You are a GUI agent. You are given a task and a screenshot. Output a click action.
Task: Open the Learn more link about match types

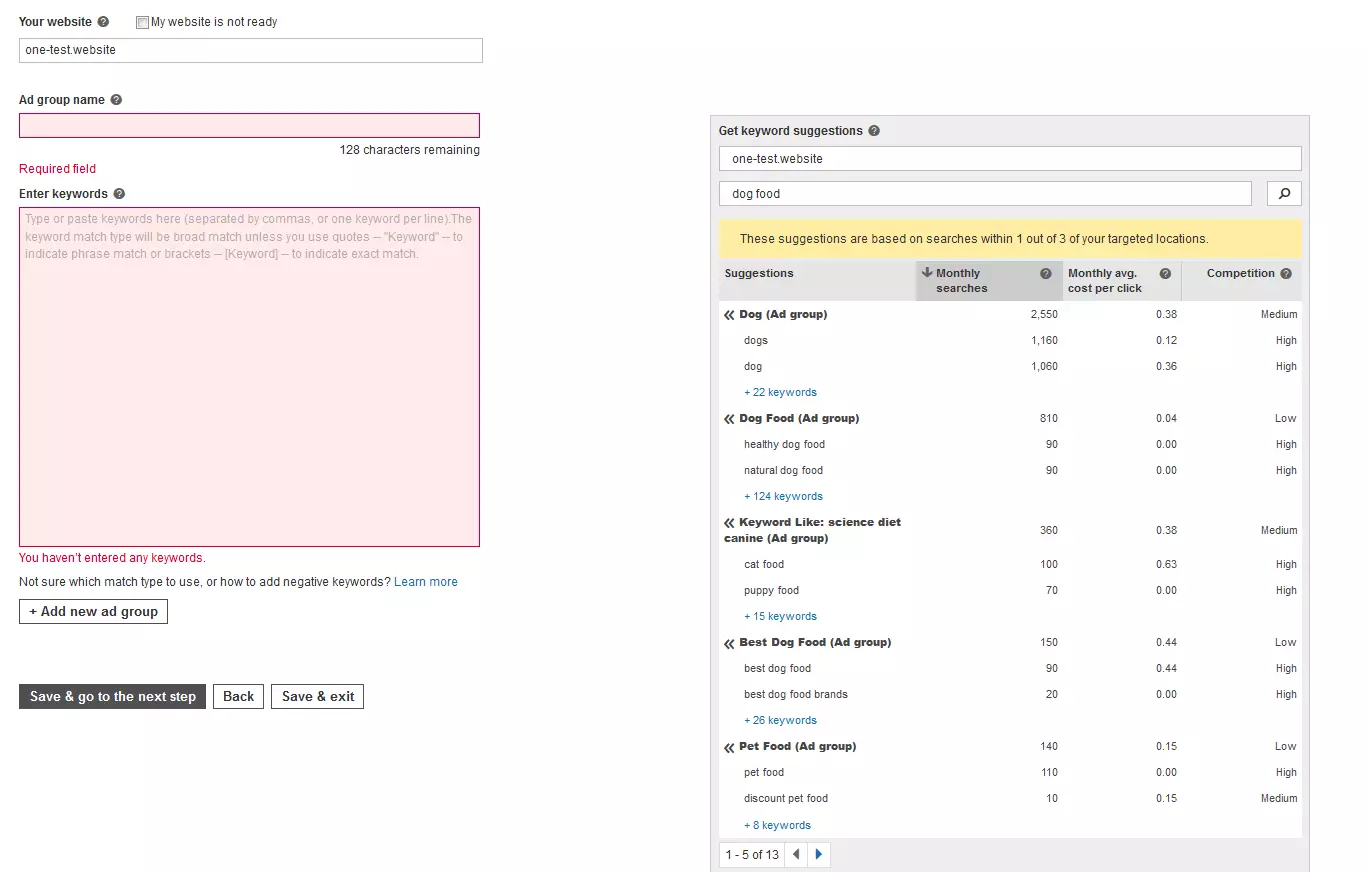425,582
